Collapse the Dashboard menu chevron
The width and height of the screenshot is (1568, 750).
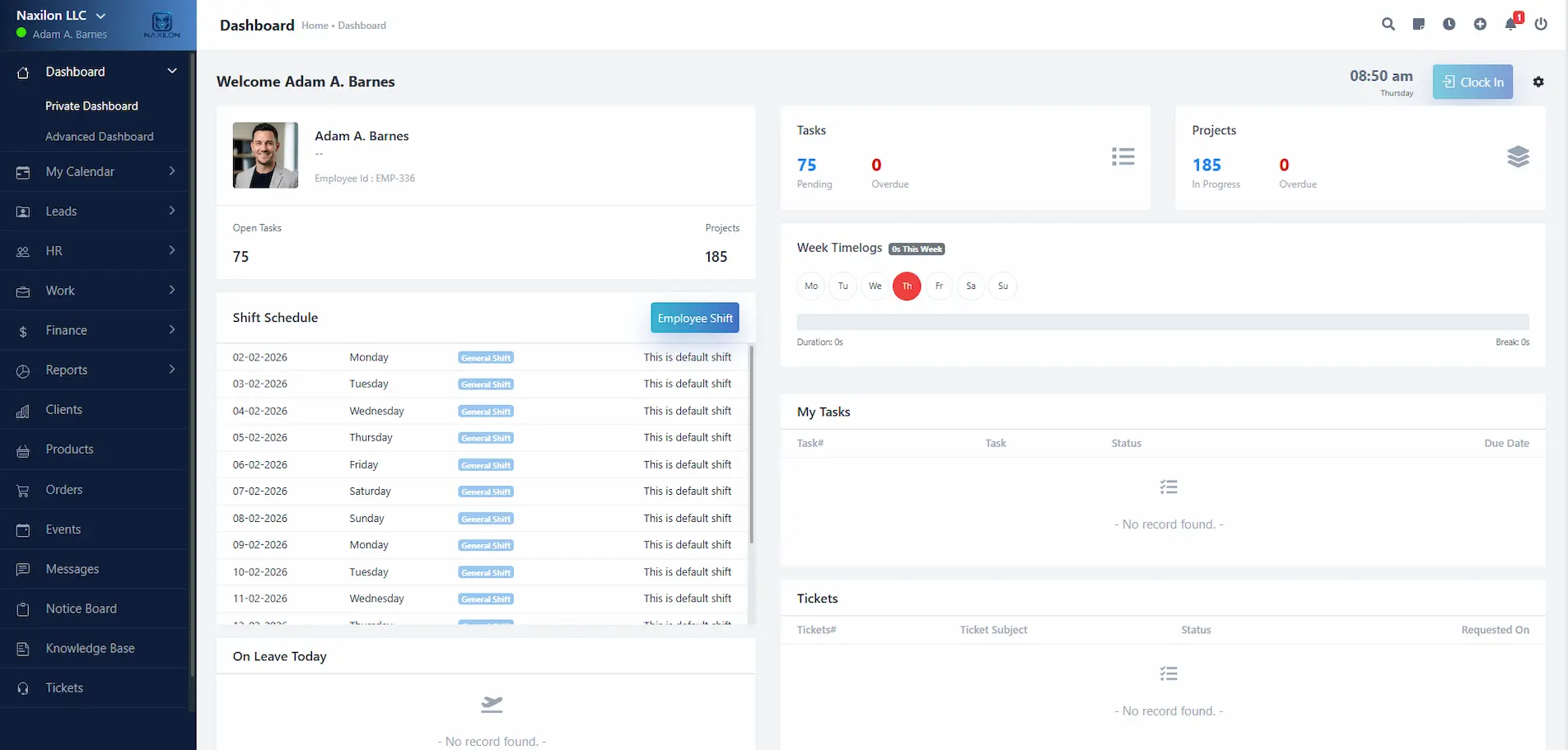point(172,71)
